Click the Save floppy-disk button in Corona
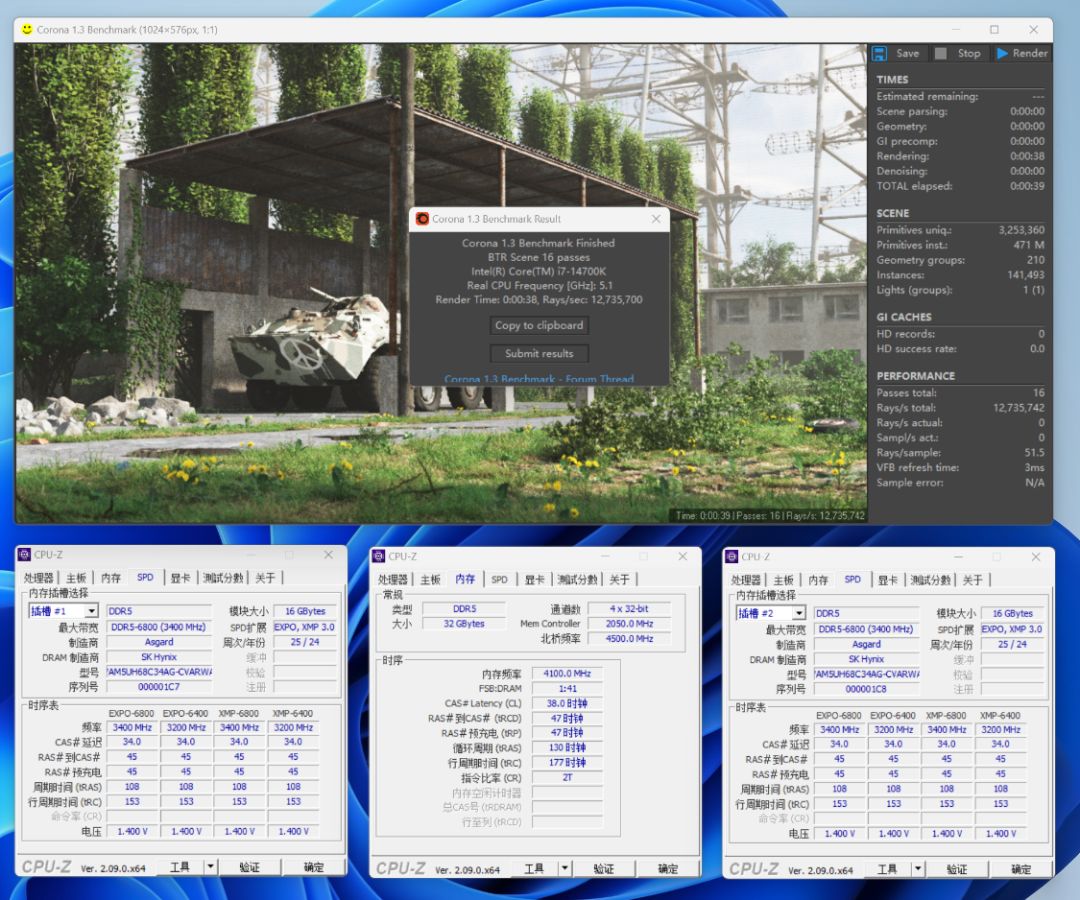This screenshot has height=900, width=1080. [896, 54]
